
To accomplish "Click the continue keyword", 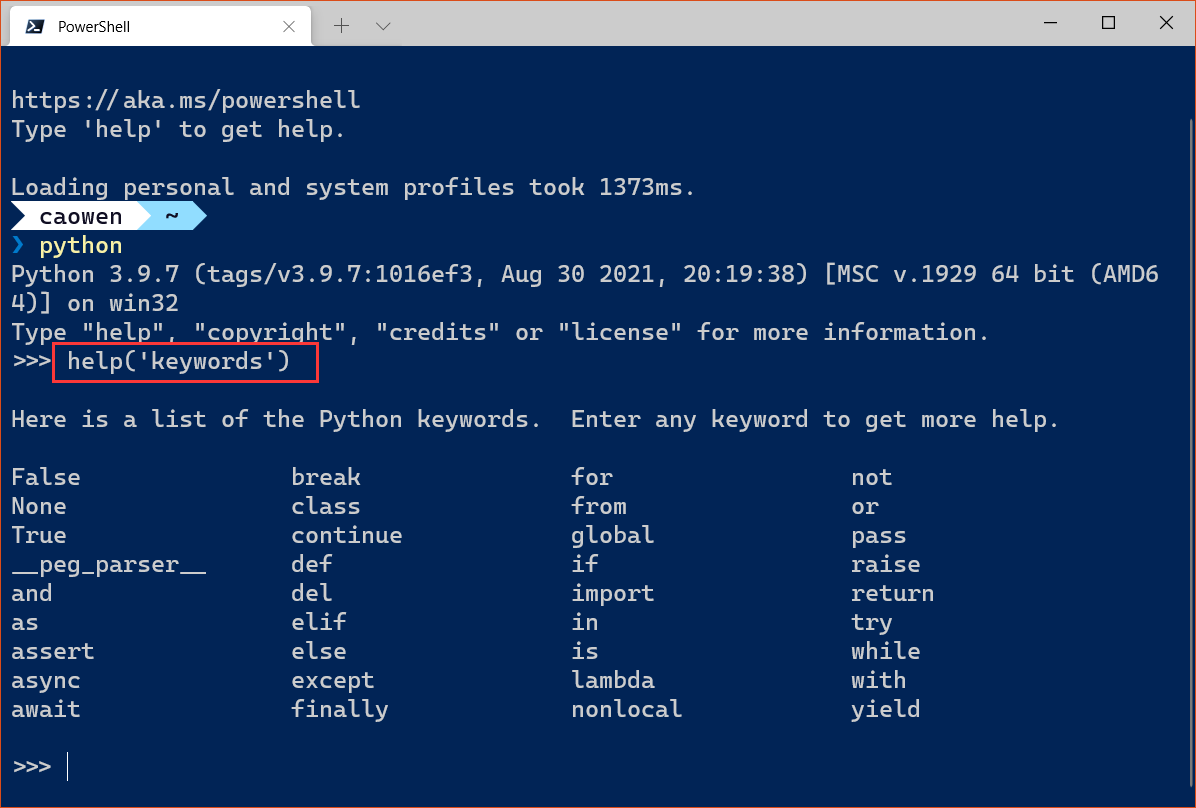I will coord(347,535).
